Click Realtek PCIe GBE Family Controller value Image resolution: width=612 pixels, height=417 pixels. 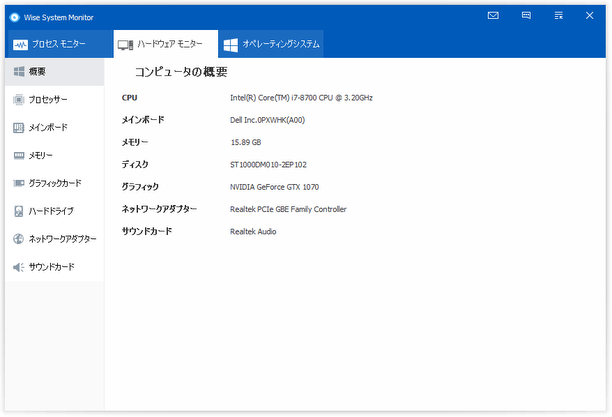(288, 209)
